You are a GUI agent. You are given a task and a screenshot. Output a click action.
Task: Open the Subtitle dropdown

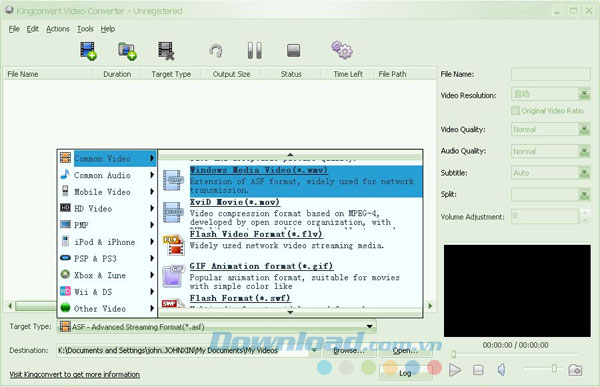pyautogui.click(x=584, y=173)
